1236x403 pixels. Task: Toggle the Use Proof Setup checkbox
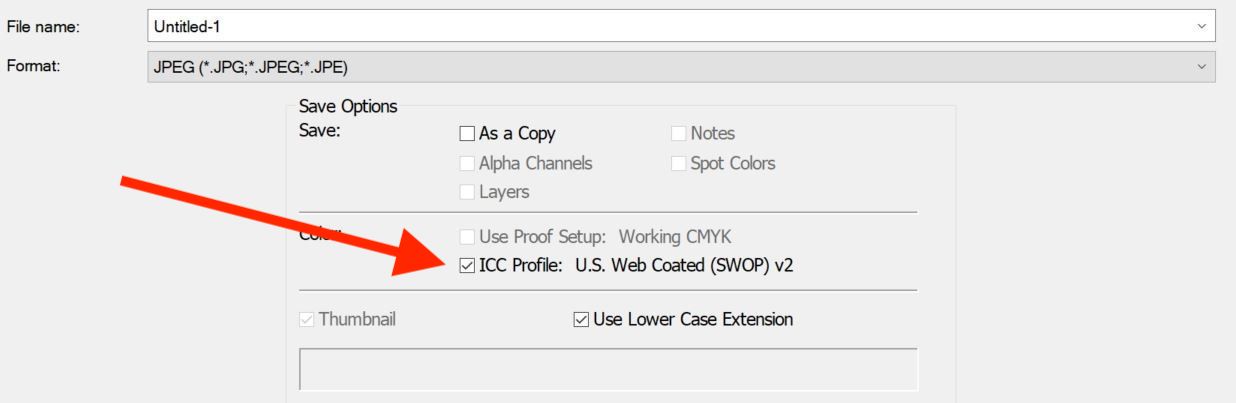[466, 237]
